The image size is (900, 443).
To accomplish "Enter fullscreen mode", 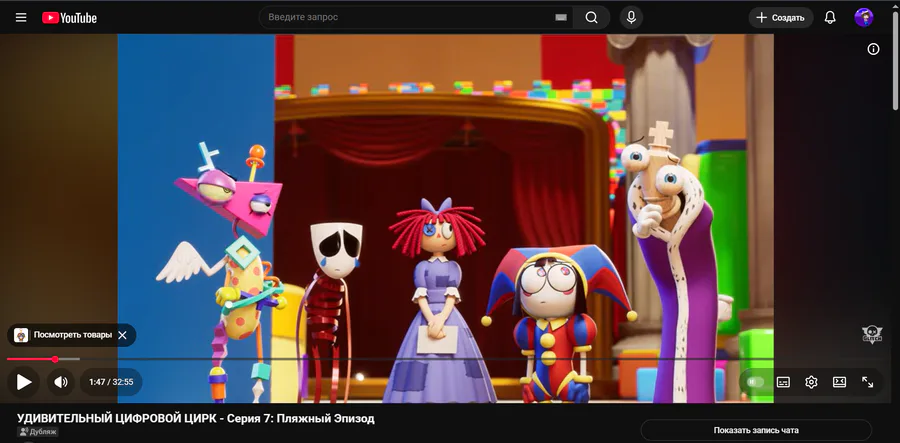I will [867, 382].
